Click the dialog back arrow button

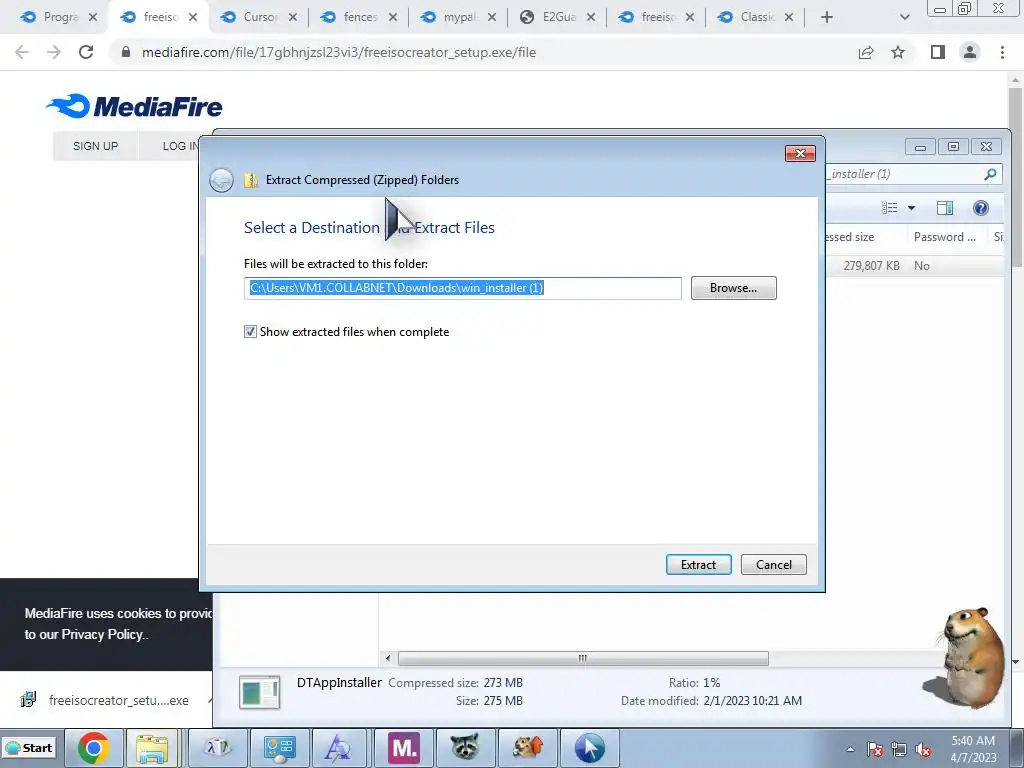[221, 180]
